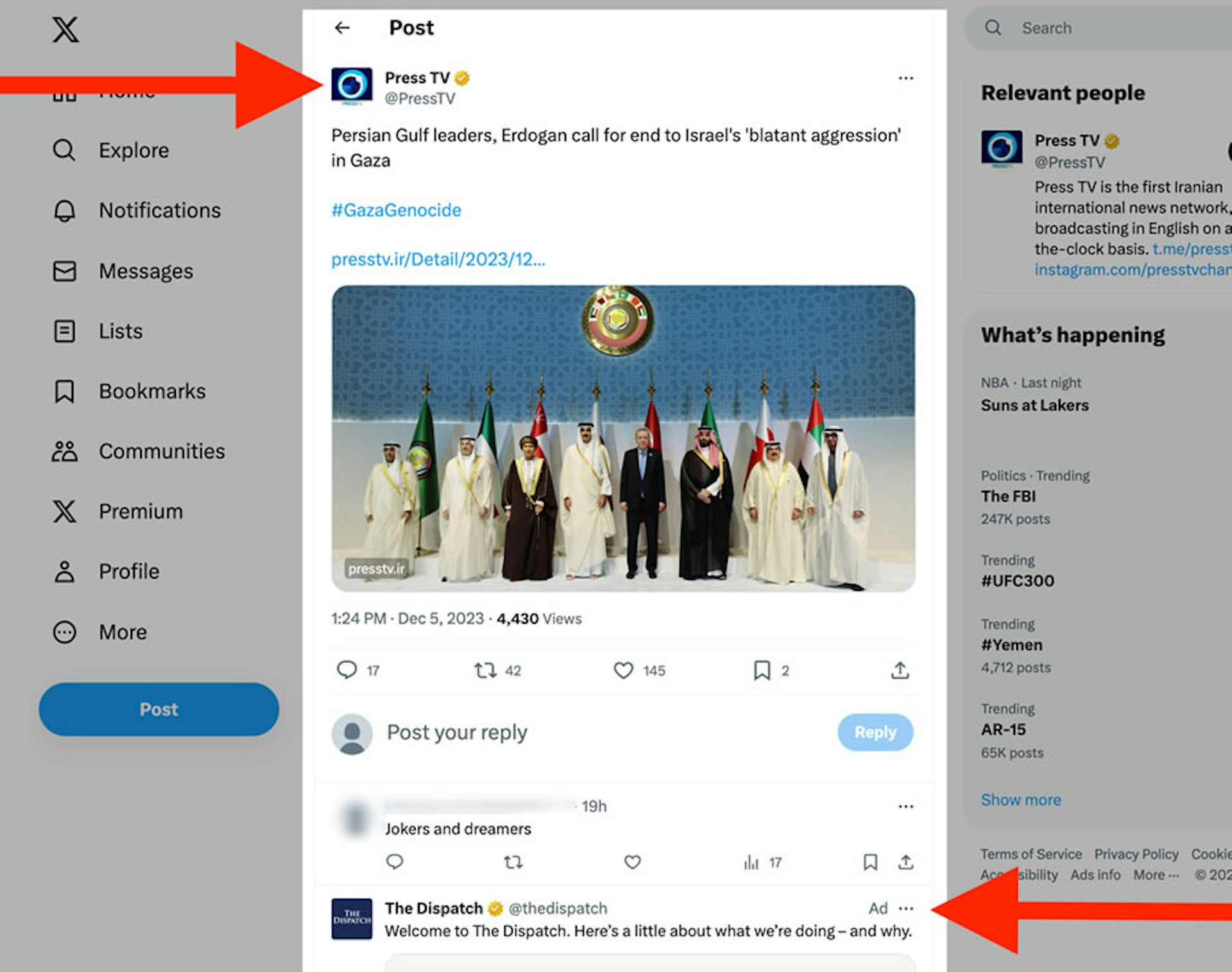Go back using the arrow icon
The width and height of the screenshot is (1232, 972).
click(x=342, y=28)
